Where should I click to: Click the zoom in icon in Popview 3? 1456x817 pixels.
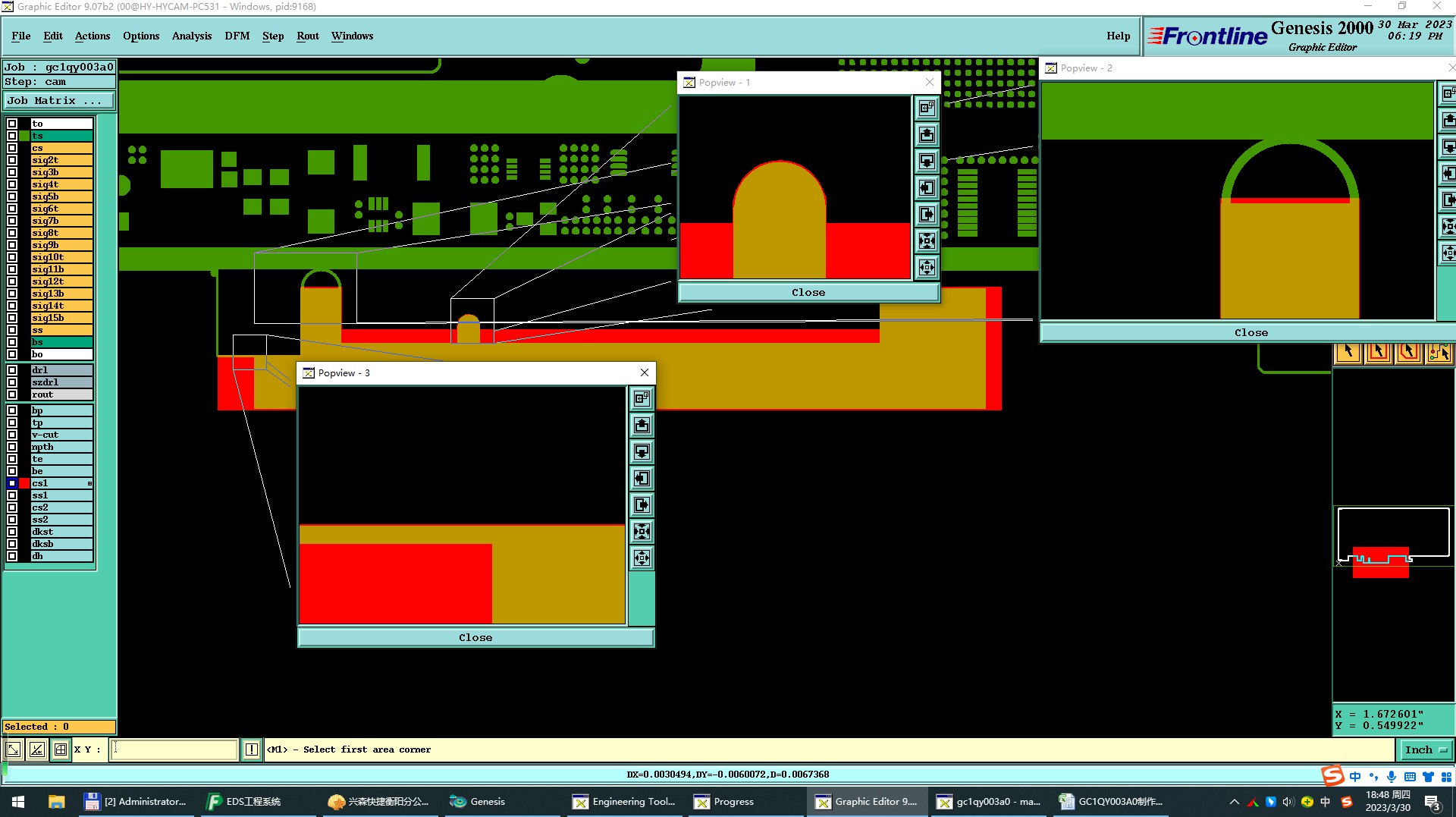tap(642, 532)
